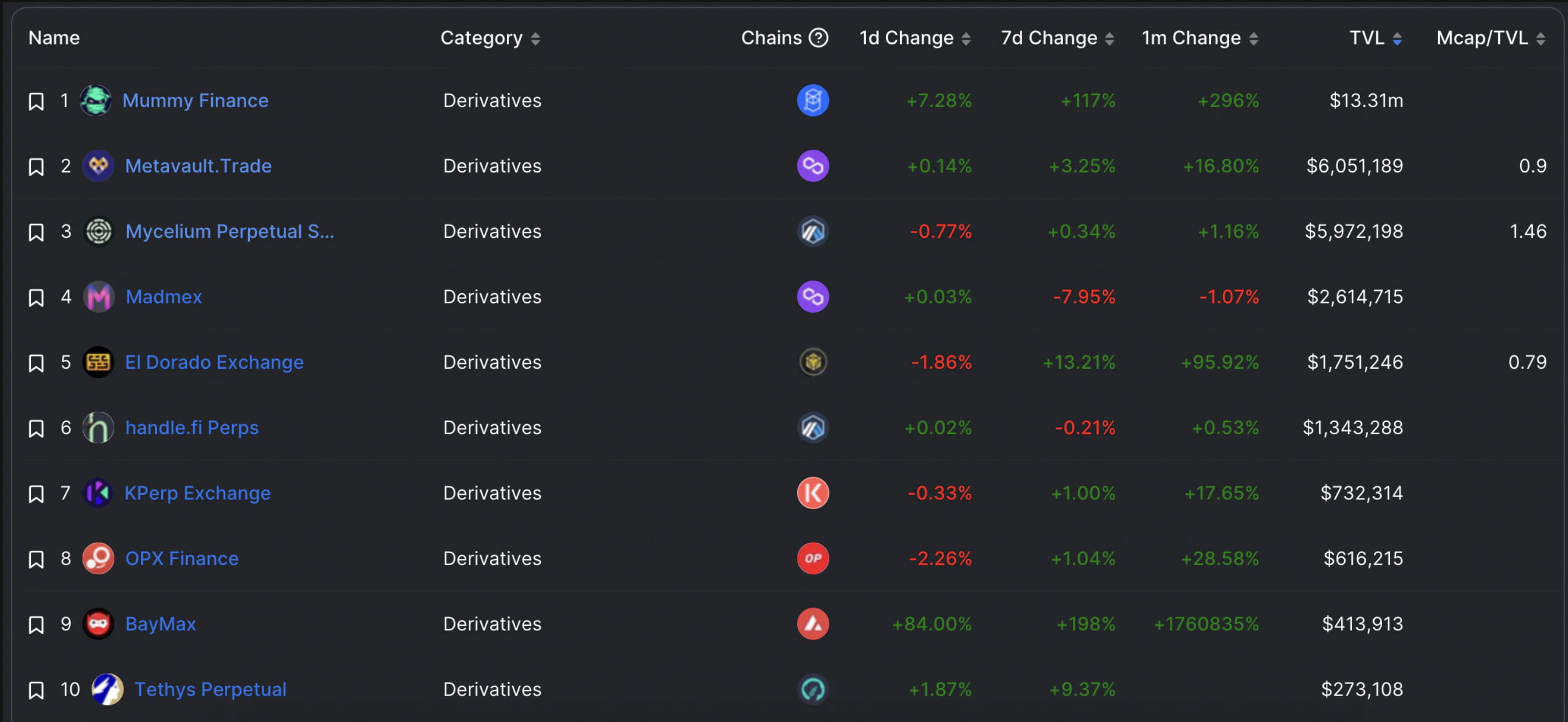The width and height of the screenshot is (1568, 722).
Task: Click the Chains help question mark icon
Action: click(x=818, y=38)
